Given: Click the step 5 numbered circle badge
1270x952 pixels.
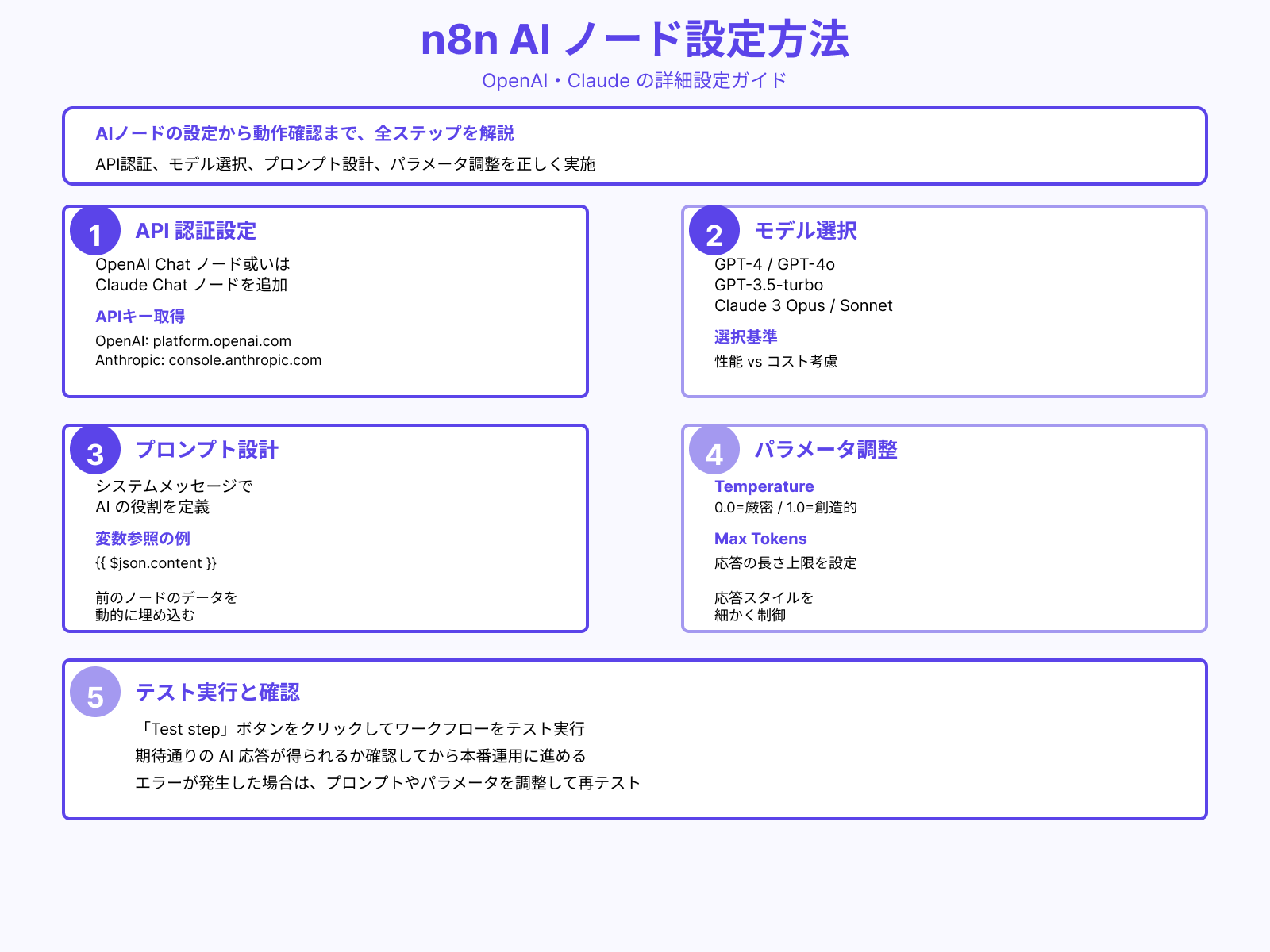Looking at the screenshot, I should pos(95,695).
